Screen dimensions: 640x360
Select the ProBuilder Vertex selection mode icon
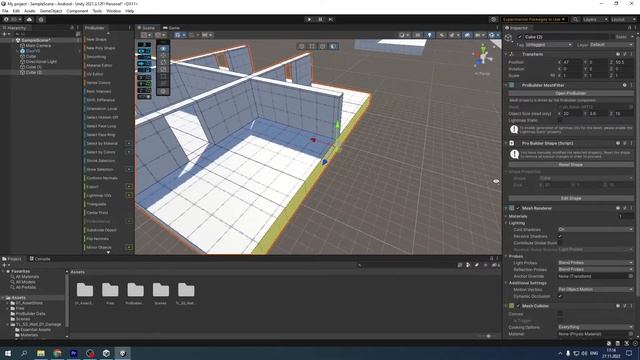pos(312,46)
